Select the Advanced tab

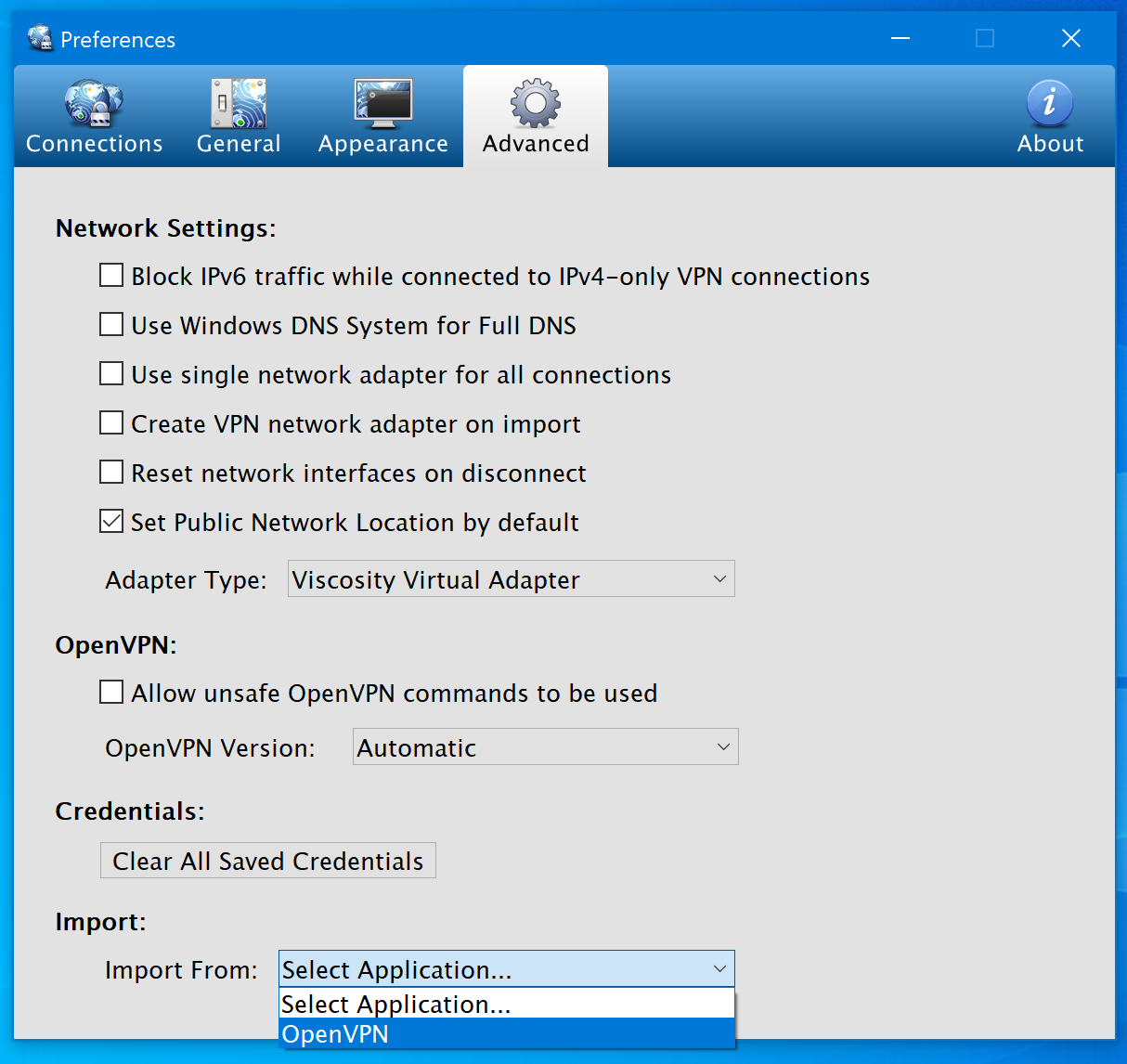pos(536,117)
